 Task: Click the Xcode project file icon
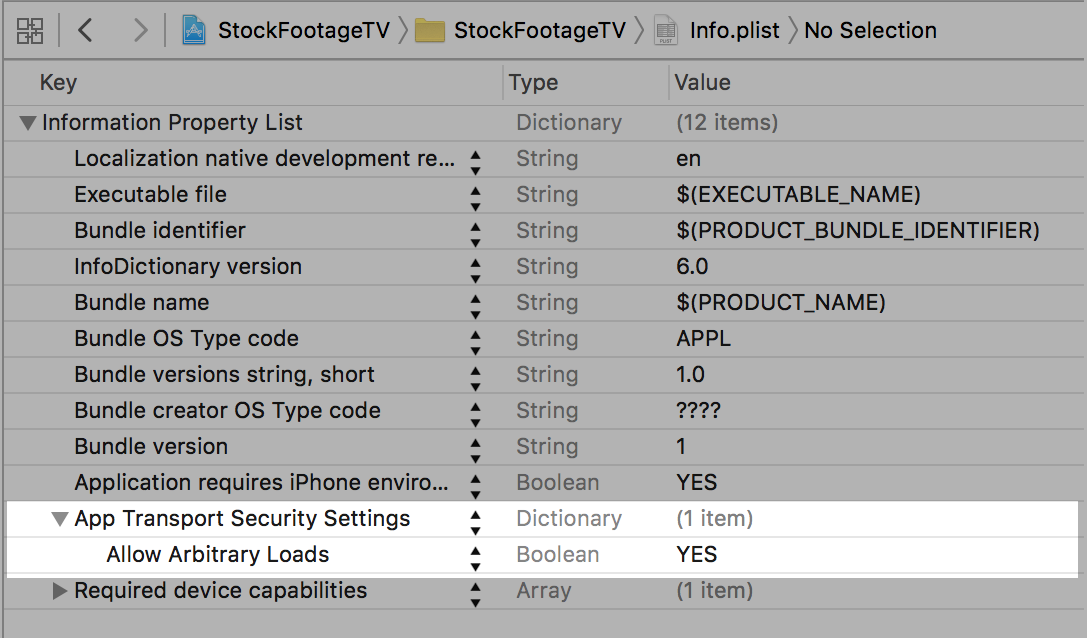[193, 31]
